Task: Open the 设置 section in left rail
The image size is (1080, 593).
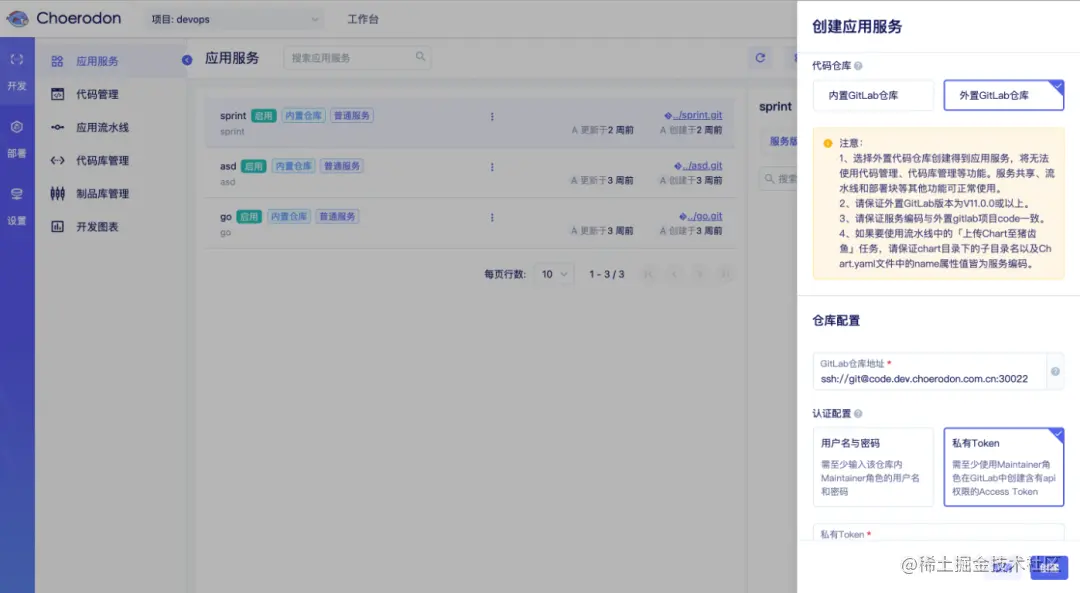Action: pos(17,207)
